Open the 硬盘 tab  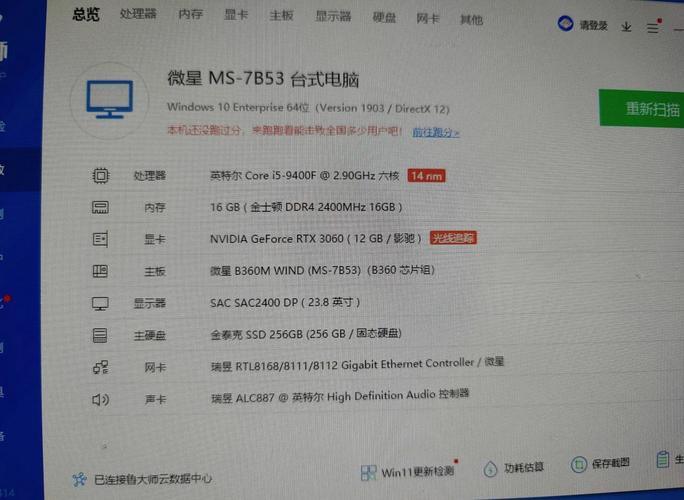[x=384, y=17]
